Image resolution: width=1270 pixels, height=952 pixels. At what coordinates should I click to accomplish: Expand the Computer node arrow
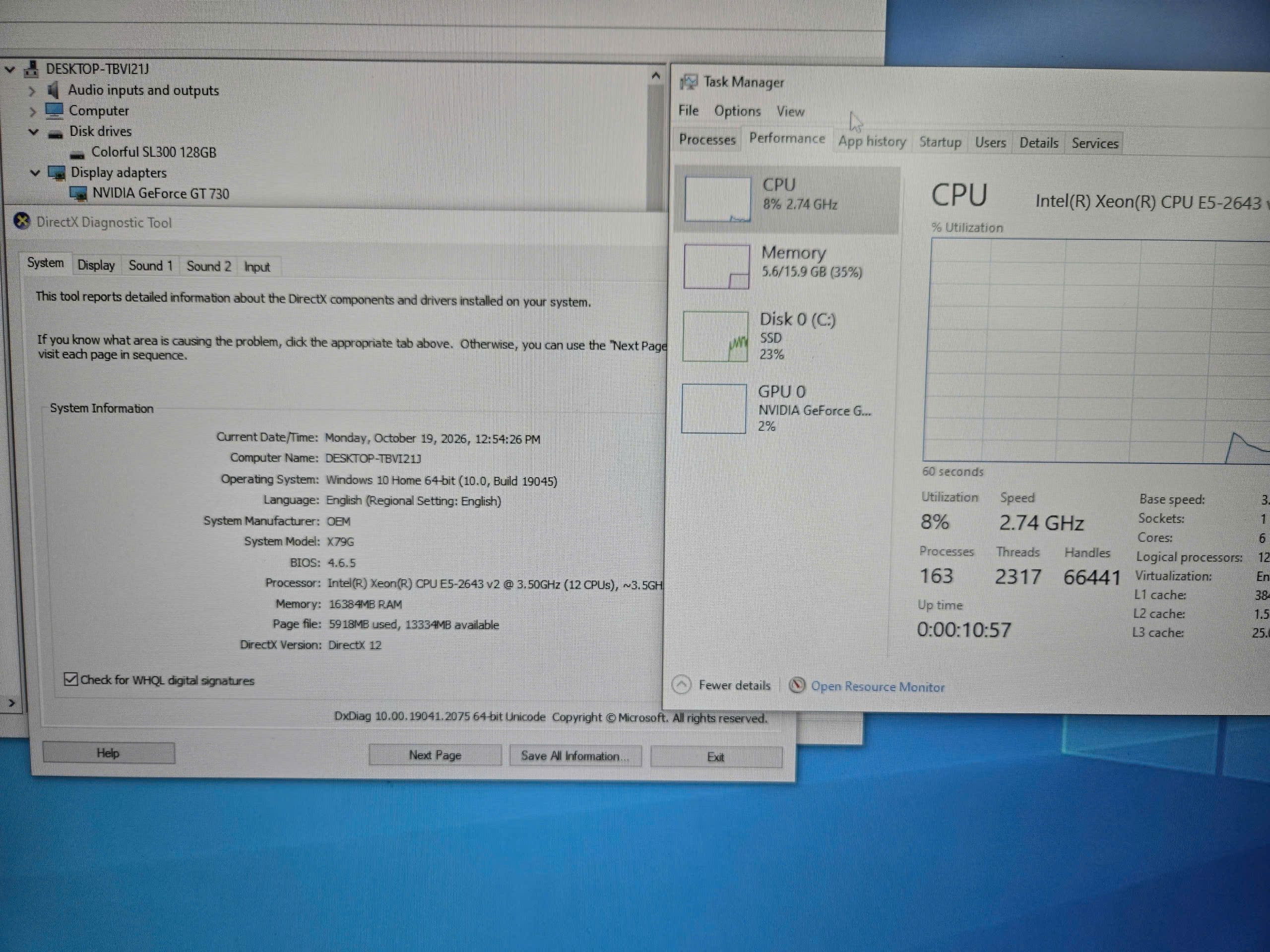pyautogui.click(x=33, y=112)
